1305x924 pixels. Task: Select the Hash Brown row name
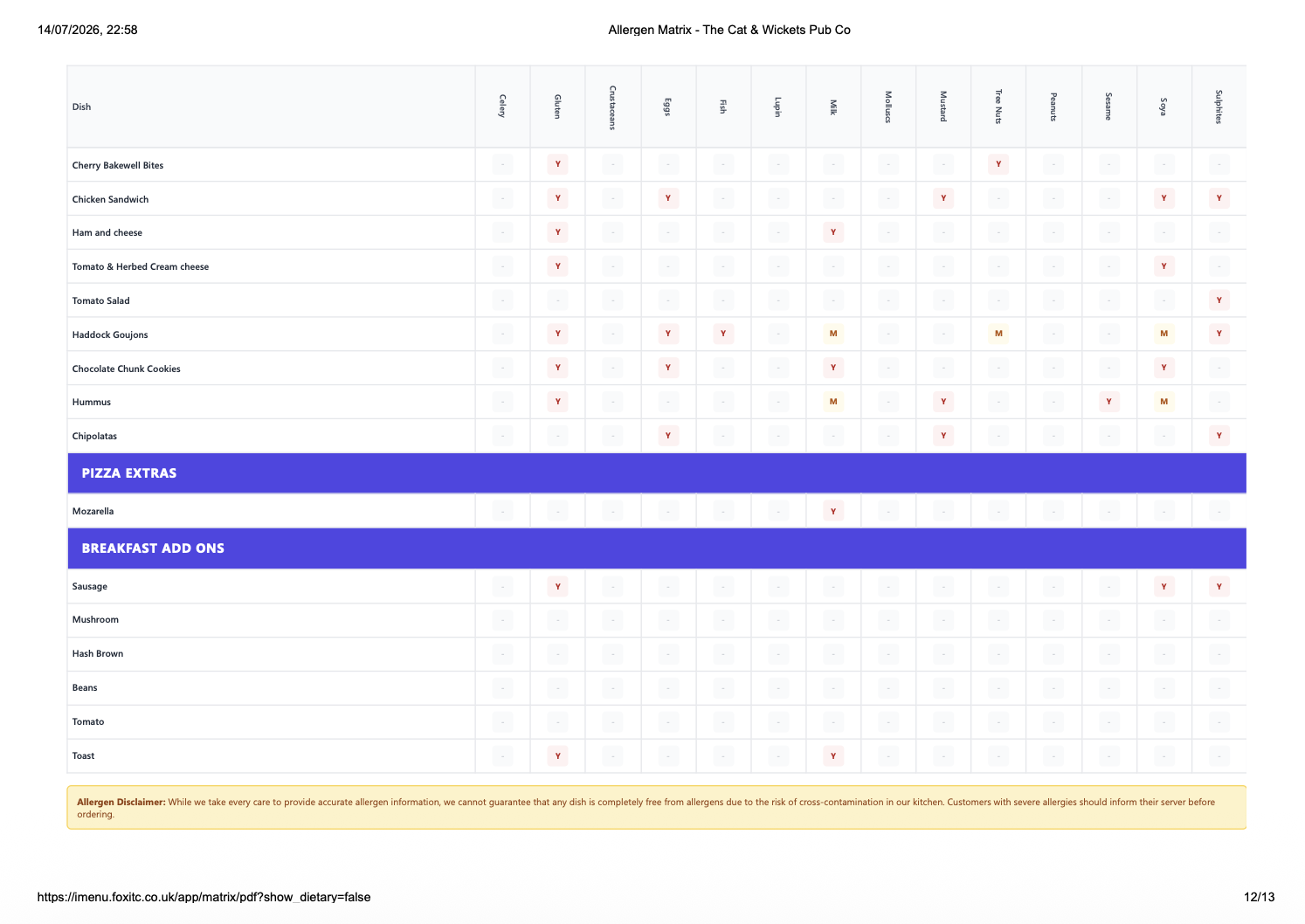(x=97, y=653)
